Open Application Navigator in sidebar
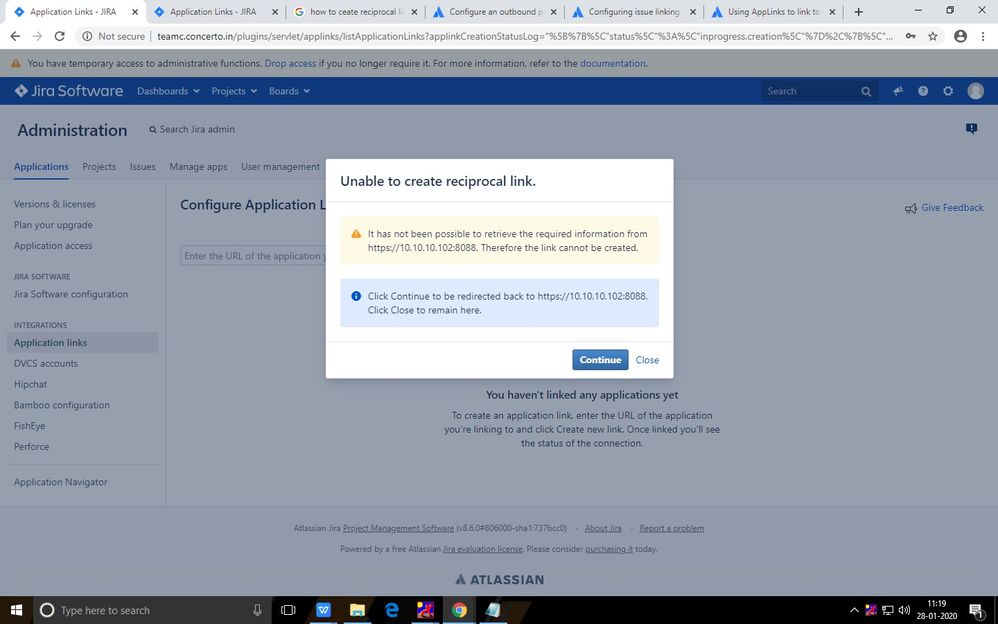This screenshot has height=624, width=998. (60, 482)
